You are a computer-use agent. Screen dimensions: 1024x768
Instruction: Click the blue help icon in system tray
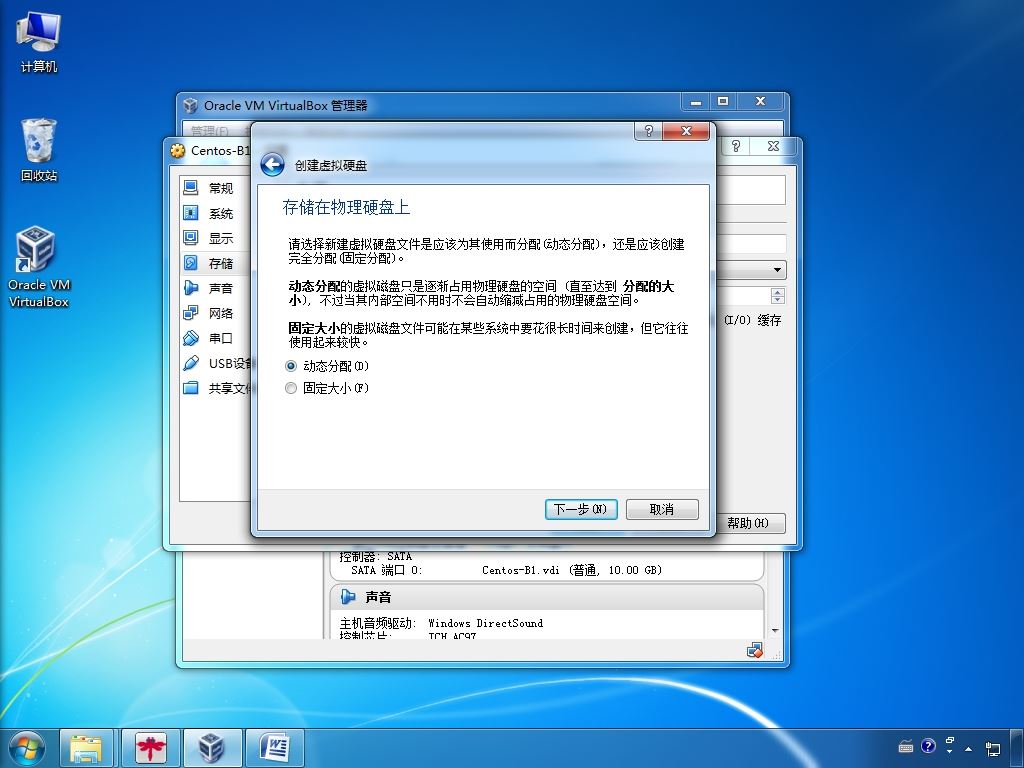click(928, 746)
